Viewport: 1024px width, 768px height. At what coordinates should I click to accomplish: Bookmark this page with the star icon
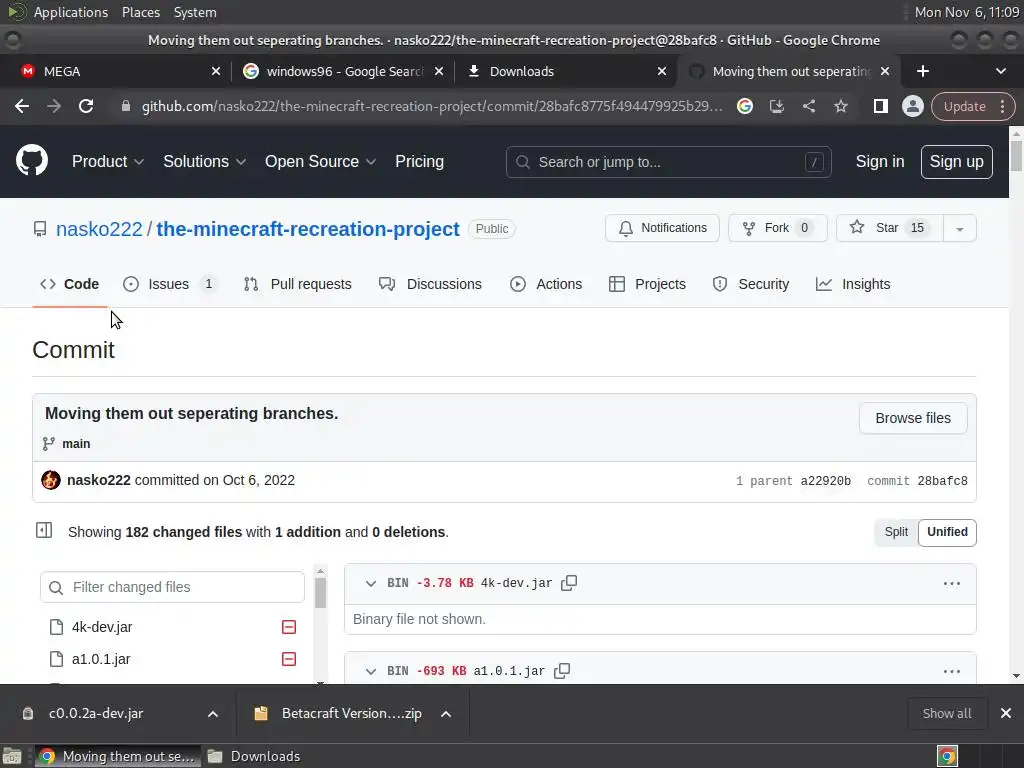coord(840,106)
